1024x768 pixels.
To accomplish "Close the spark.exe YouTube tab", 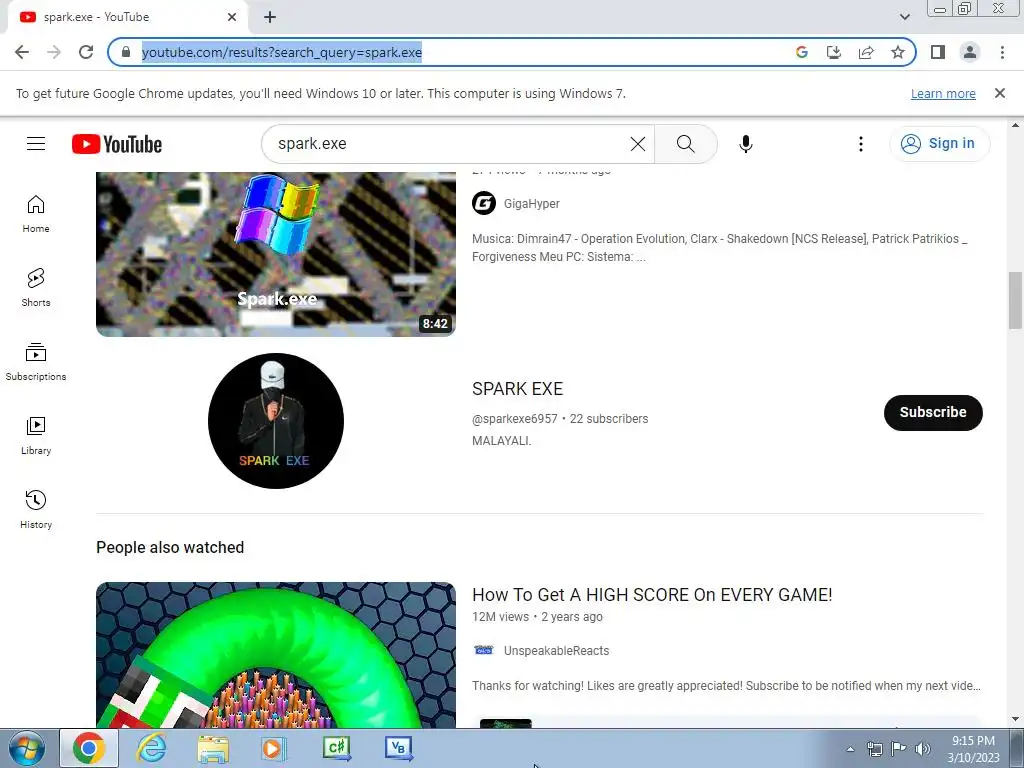I will pos(232,17).
